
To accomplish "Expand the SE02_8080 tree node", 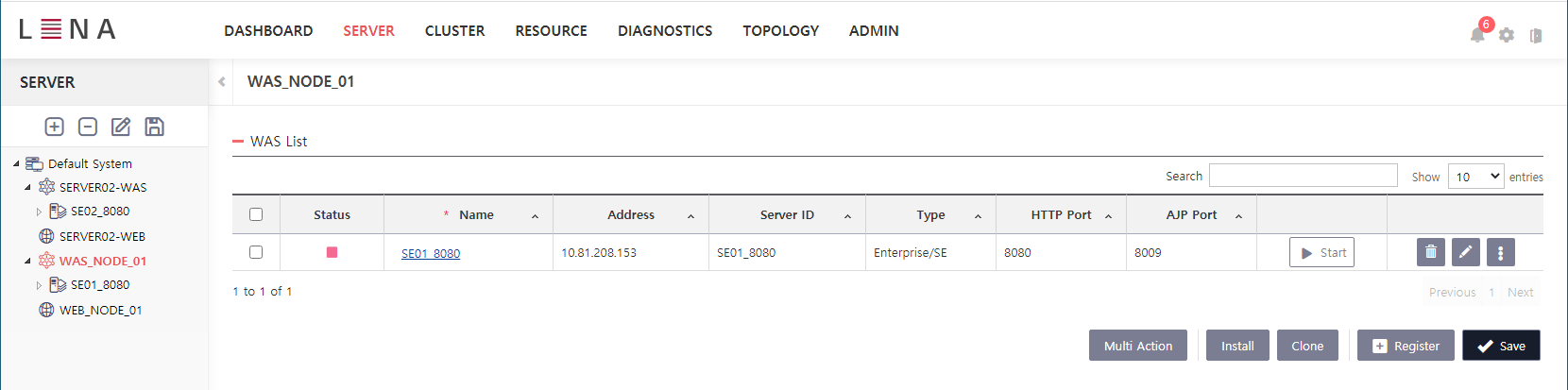I will point(39,212).
